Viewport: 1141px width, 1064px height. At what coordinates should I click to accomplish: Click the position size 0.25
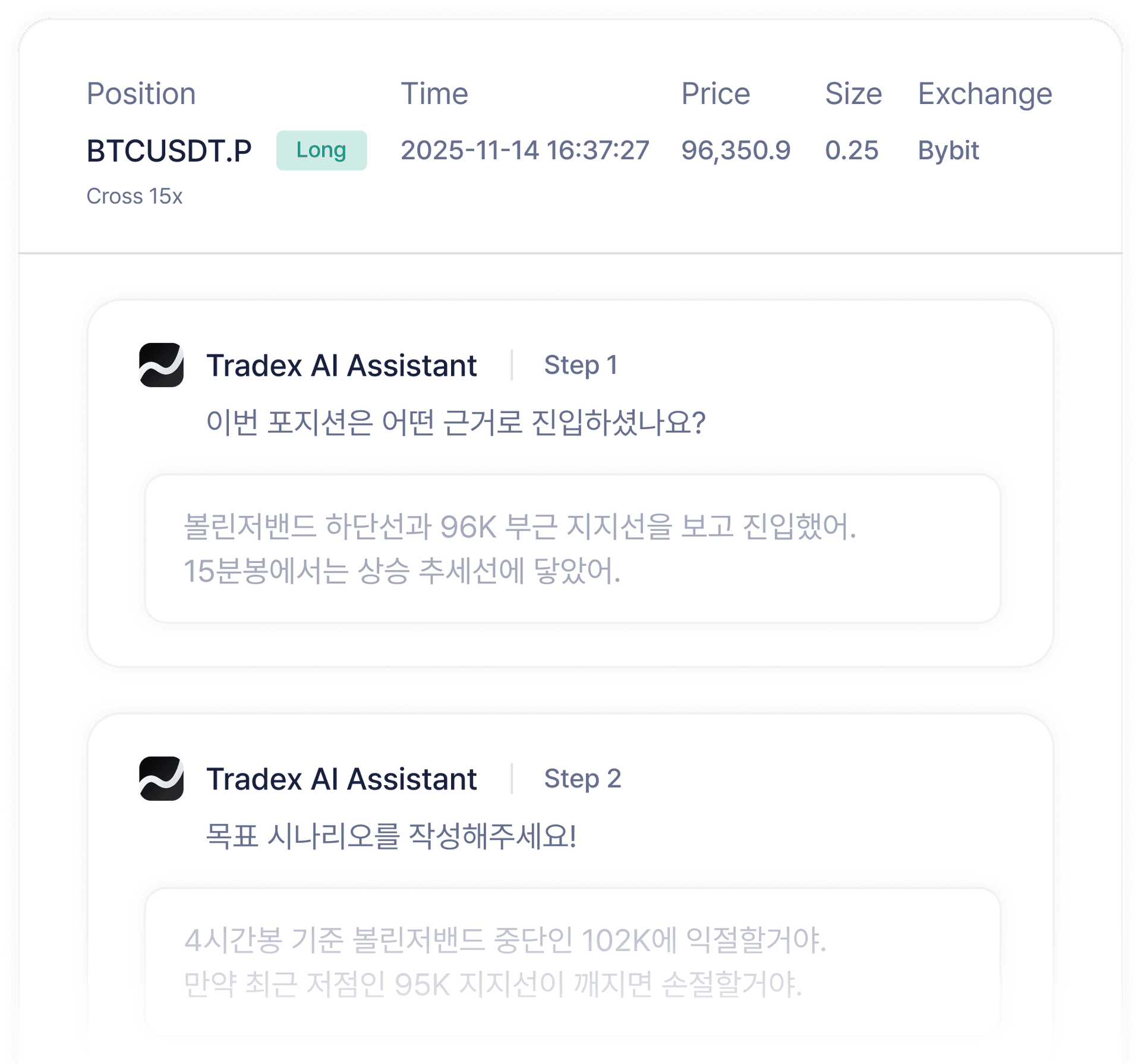tap(853, 150)
